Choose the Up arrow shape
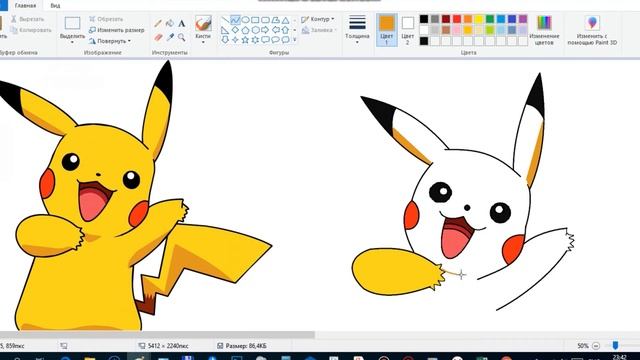Image resolution: width=640 pixels, height=360 pixels. click(286, 30)
